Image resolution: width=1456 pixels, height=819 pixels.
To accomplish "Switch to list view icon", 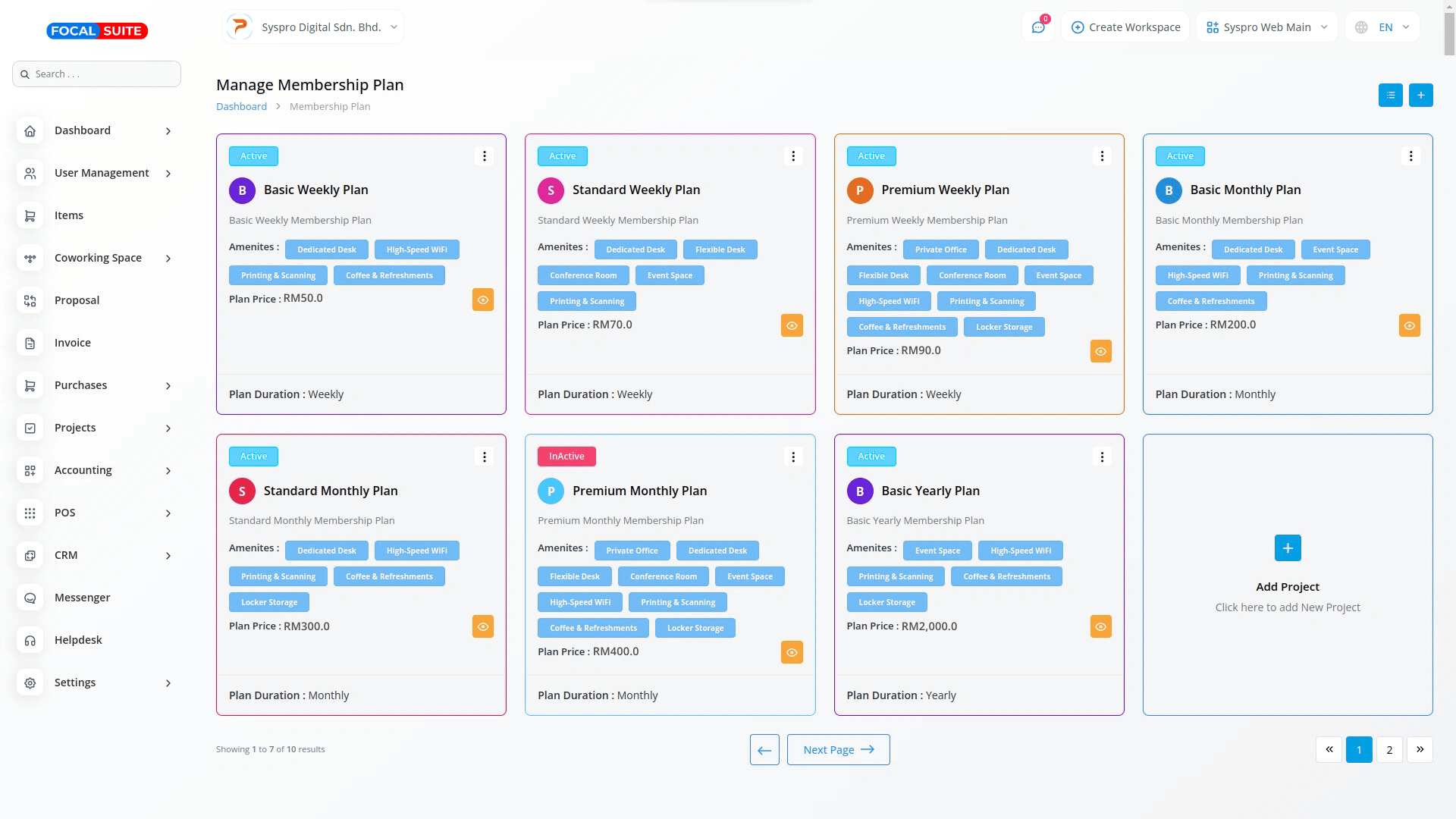I will coord(1390,96).
